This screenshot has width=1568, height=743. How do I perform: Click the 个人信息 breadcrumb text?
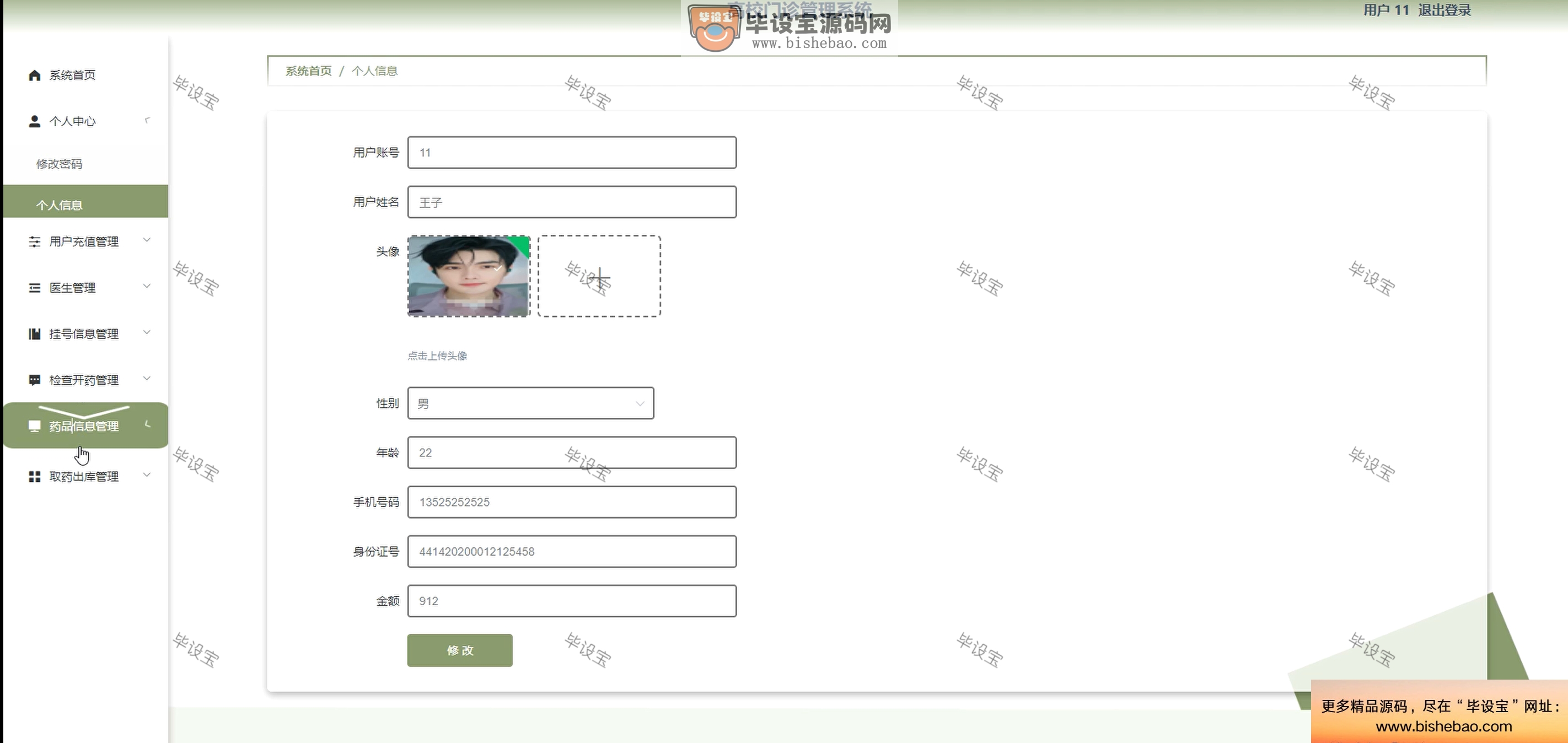(x=374, y=71)
